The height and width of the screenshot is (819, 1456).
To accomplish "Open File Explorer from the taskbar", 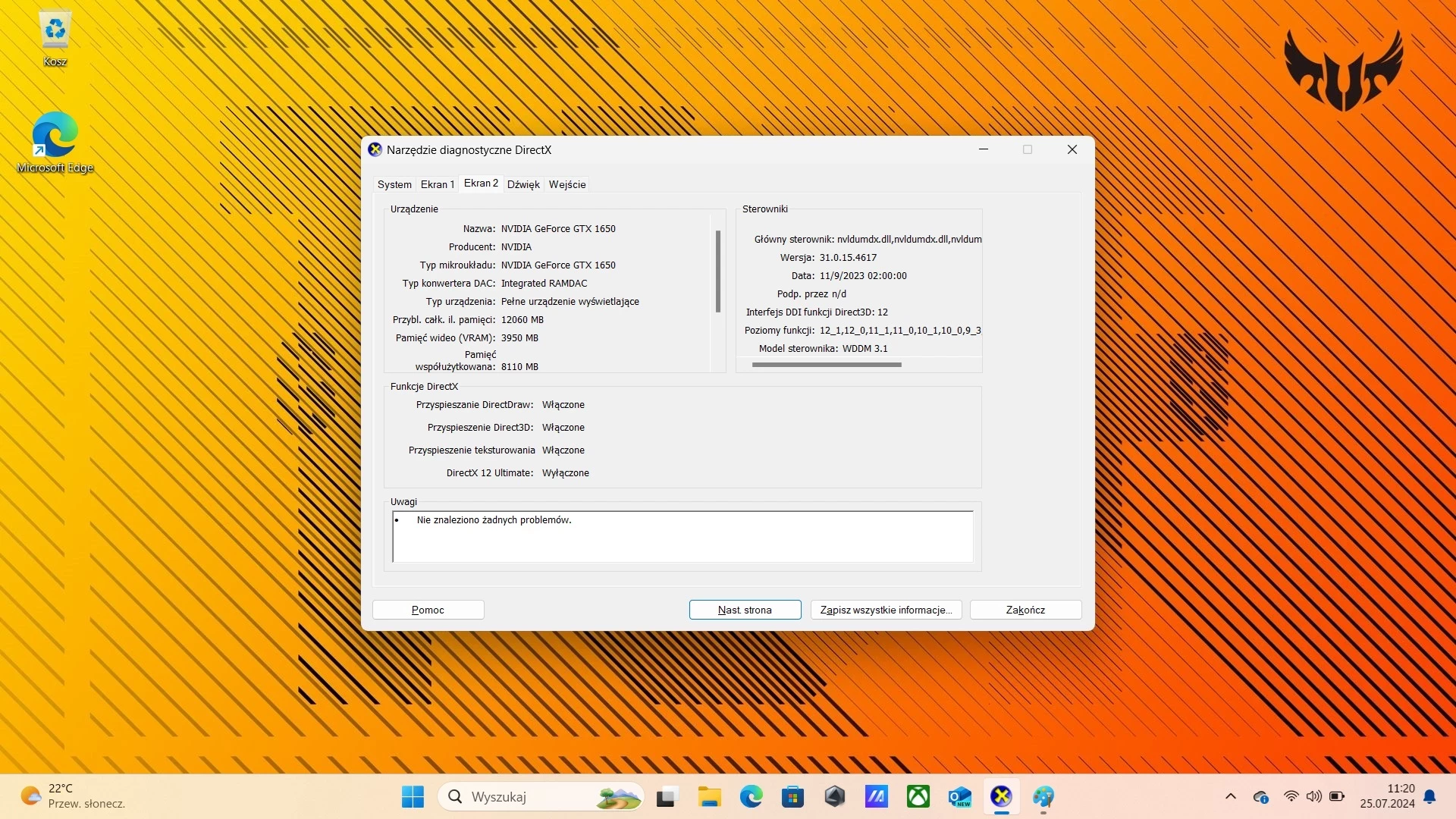I will 709,796.
